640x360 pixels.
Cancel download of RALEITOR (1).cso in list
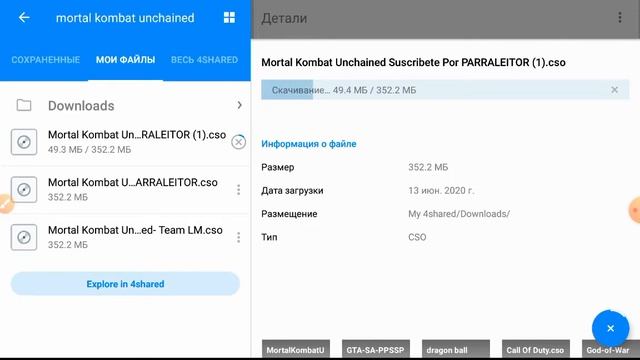(x=238, y=142)
